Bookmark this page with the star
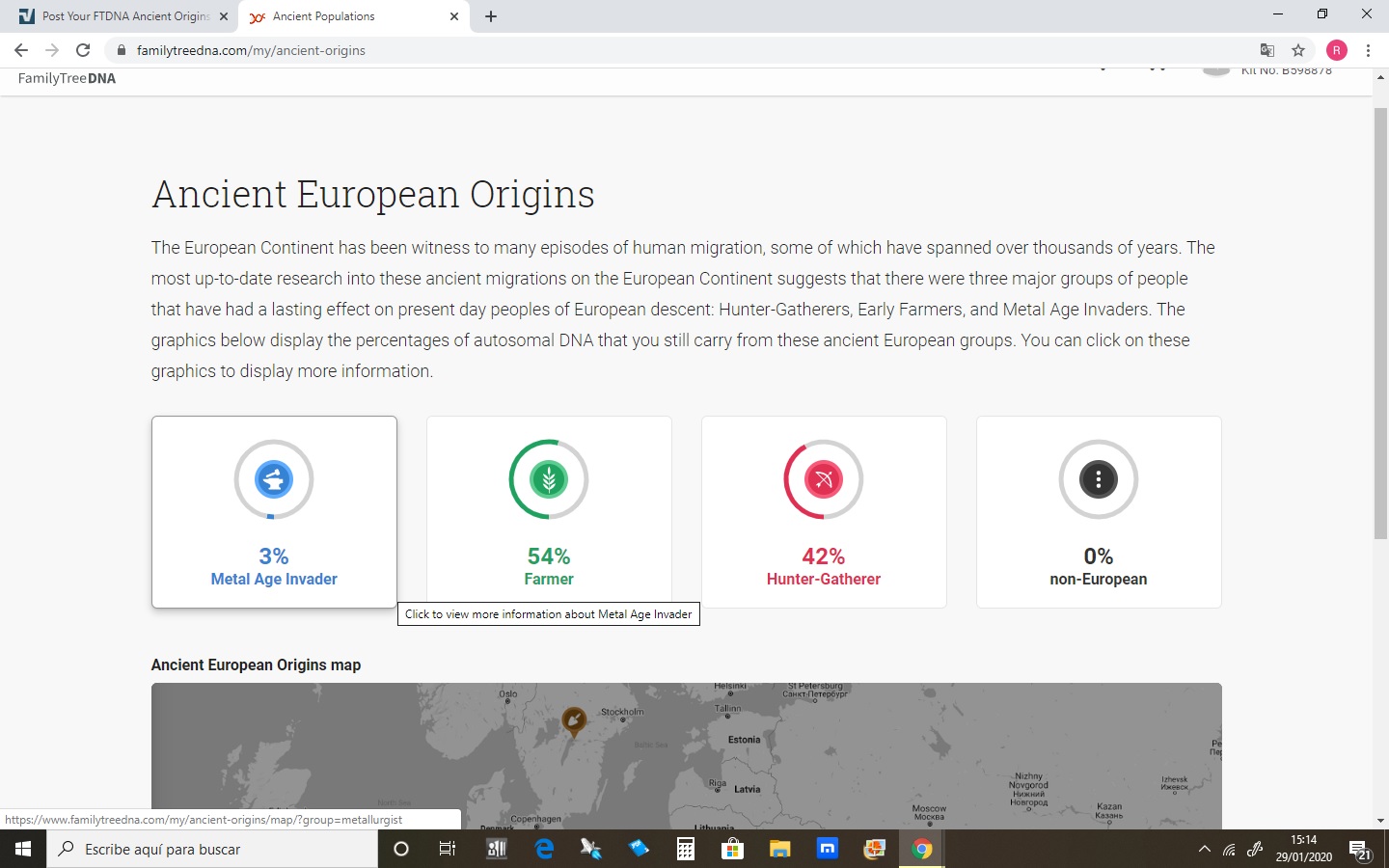Viewport: 1389px width, 868px height. pos(1298,50)
